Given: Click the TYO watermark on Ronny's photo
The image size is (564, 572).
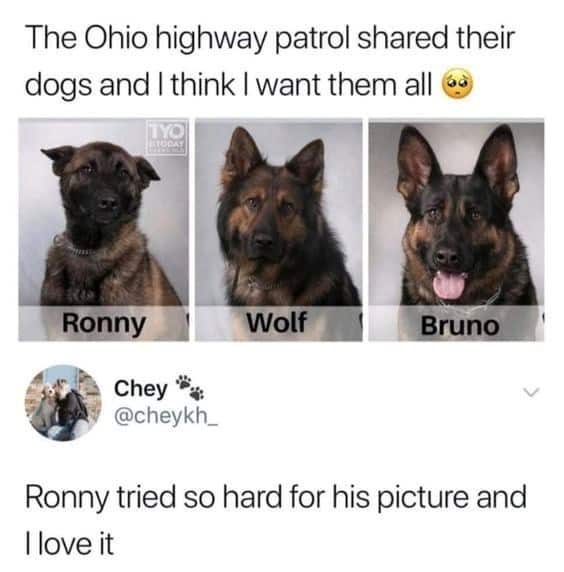Looking at the screenshot, I should tap(167, 138).
